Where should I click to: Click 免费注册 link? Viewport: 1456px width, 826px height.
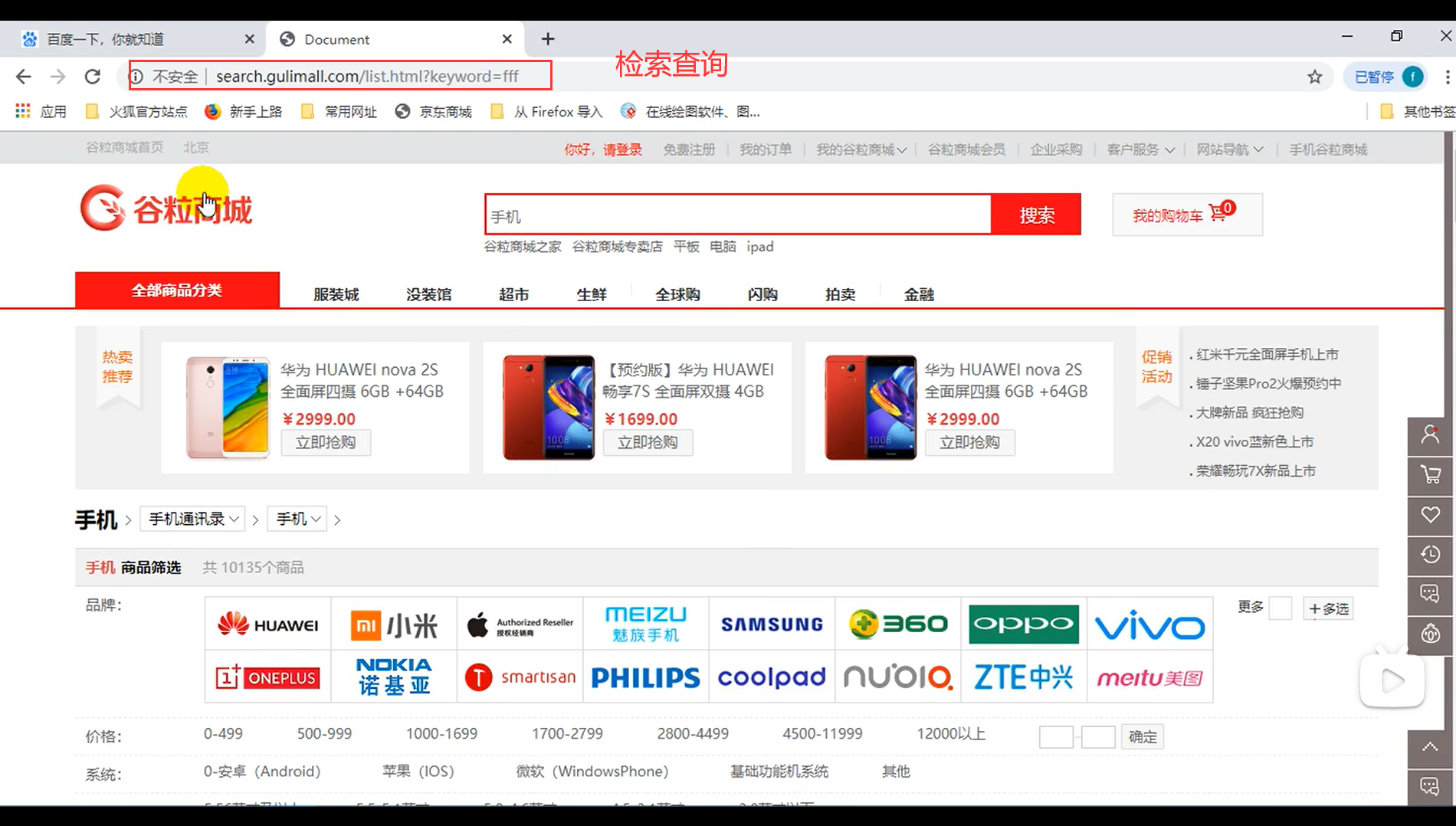(689, 149)
